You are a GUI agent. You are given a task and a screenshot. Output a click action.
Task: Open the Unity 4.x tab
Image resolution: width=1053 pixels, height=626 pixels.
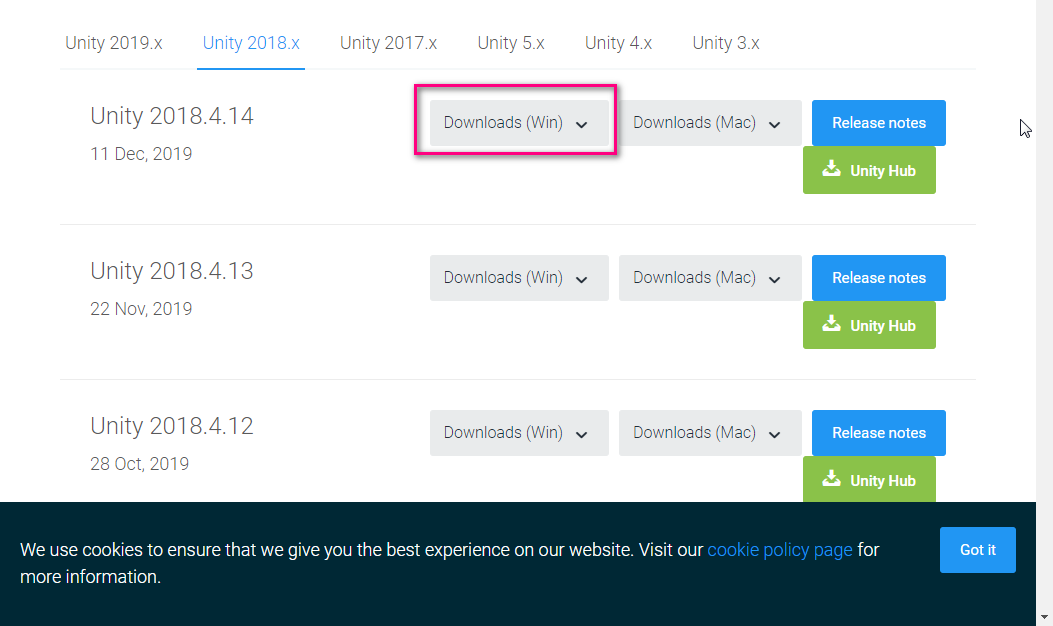click(x=619, y=43)
